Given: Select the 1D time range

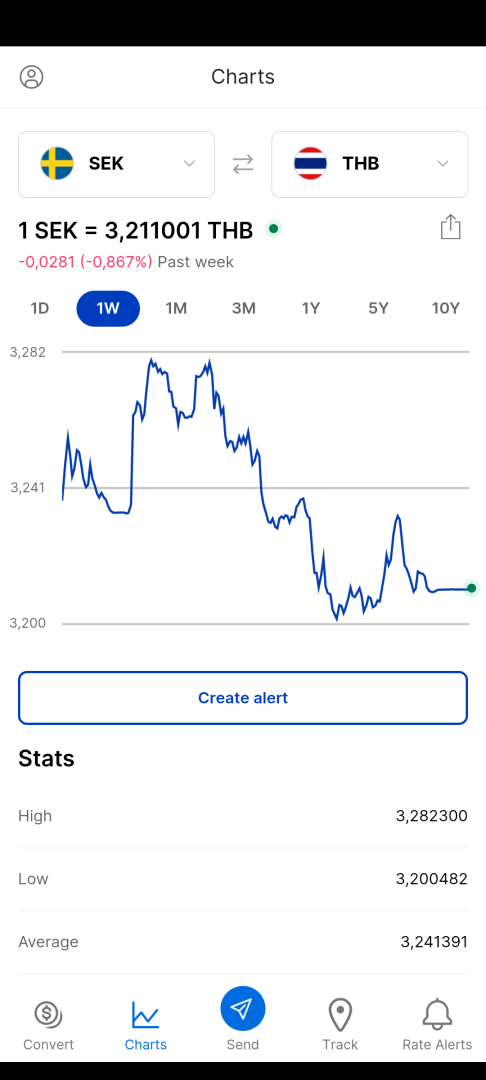Looking at the screenshot, I should click(x=40, y=308).
